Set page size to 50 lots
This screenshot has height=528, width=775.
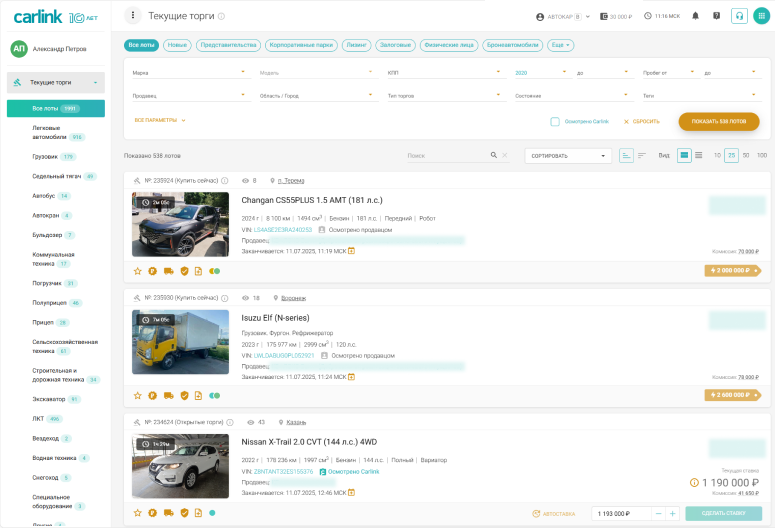pyautogui.click(x=746, y=156)
